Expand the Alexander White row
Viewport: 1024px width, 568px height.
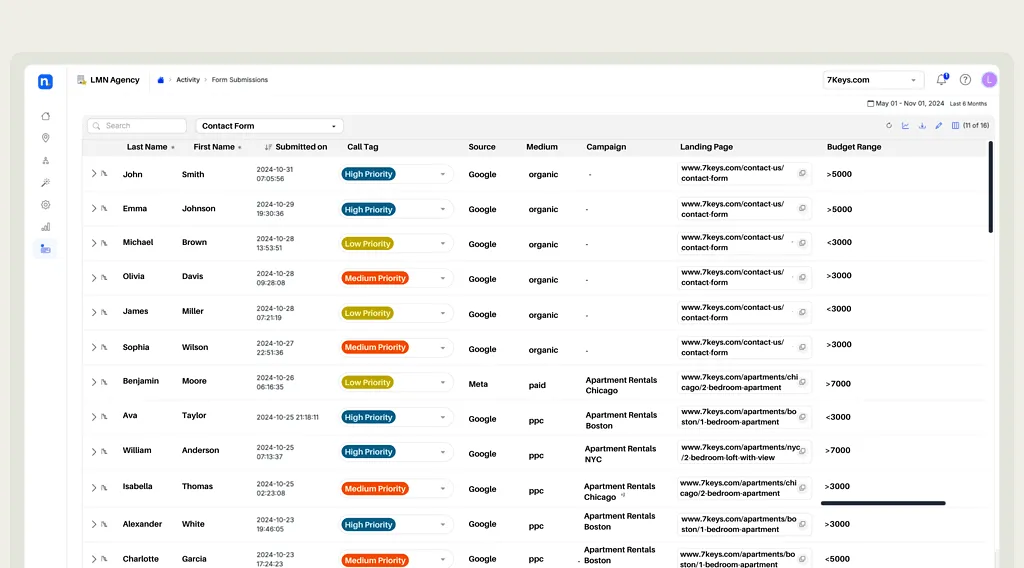[93, 524]
